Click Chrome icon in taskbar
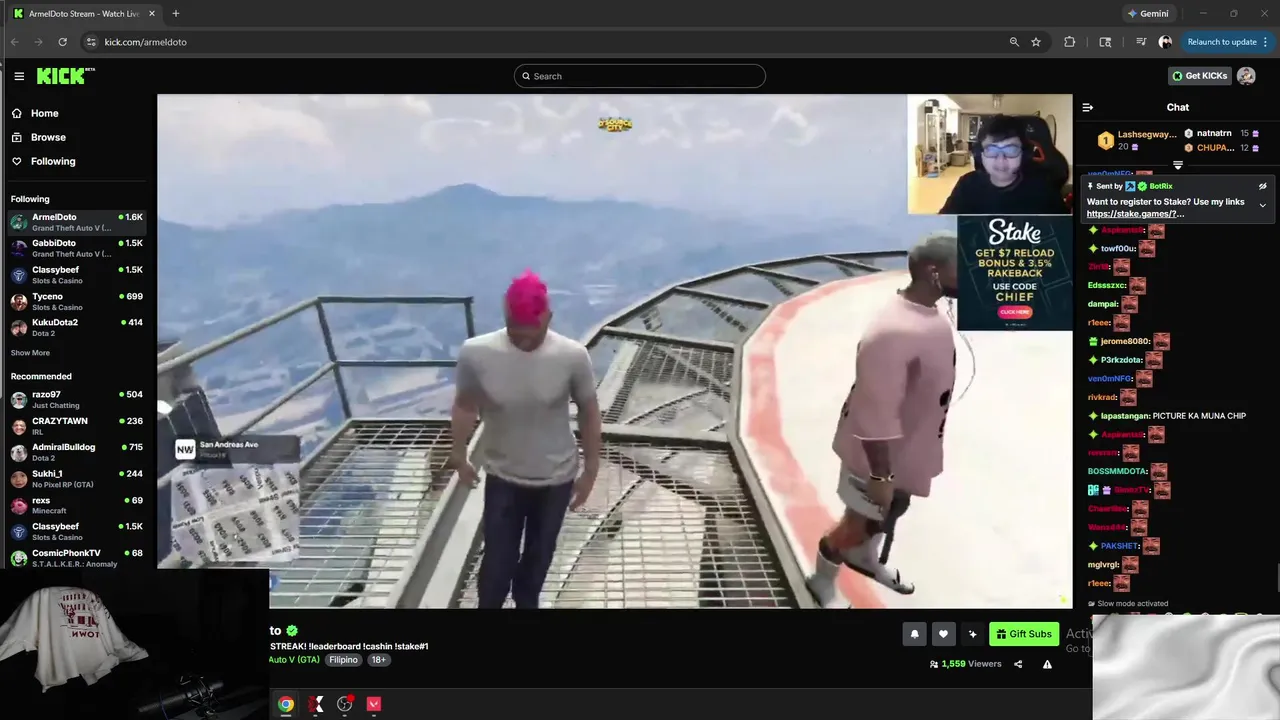This screenshot has width=1280, height=720. [286, 704]
